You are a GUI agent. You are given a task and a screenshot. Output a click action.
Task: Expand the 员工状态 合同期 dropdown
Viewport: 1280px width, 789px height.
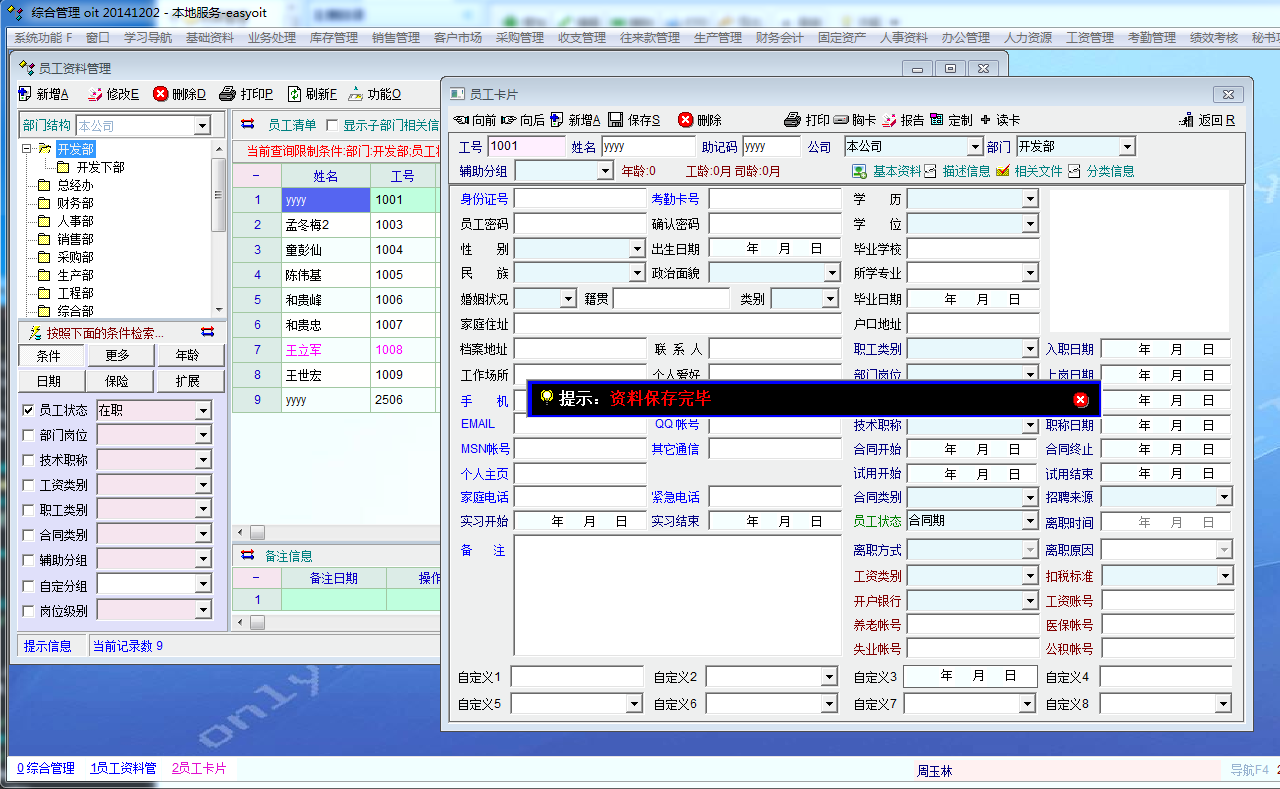pyautogui.click(x=1031, y=522)
